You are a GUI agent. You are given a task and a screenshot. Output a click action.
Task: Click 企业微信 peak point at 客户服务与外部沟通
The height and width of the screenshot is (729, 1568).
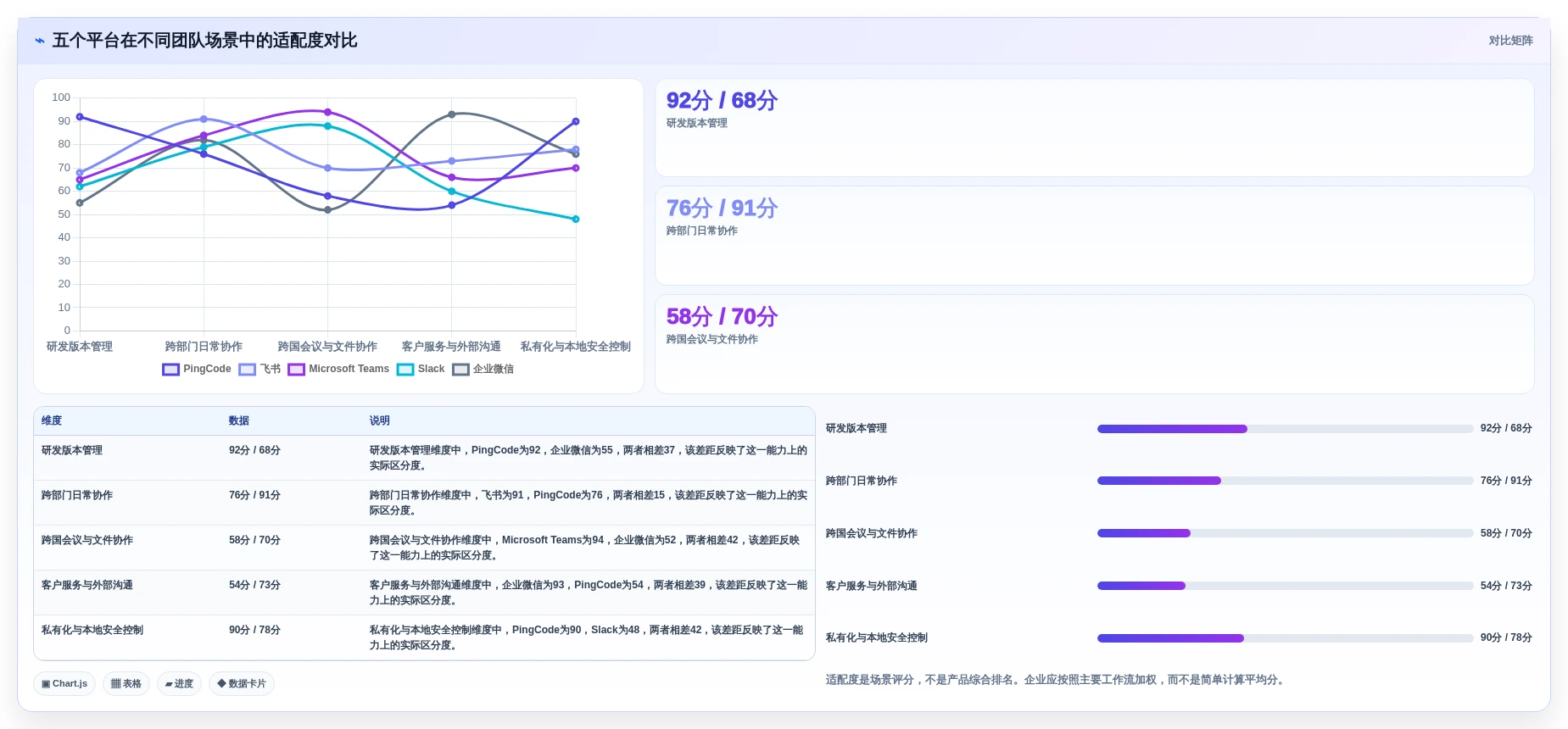point(451,114)
